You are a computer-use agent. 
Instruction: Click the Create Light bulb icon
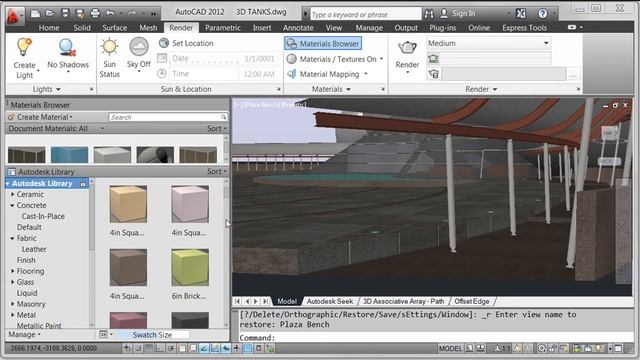click(24, 47)
